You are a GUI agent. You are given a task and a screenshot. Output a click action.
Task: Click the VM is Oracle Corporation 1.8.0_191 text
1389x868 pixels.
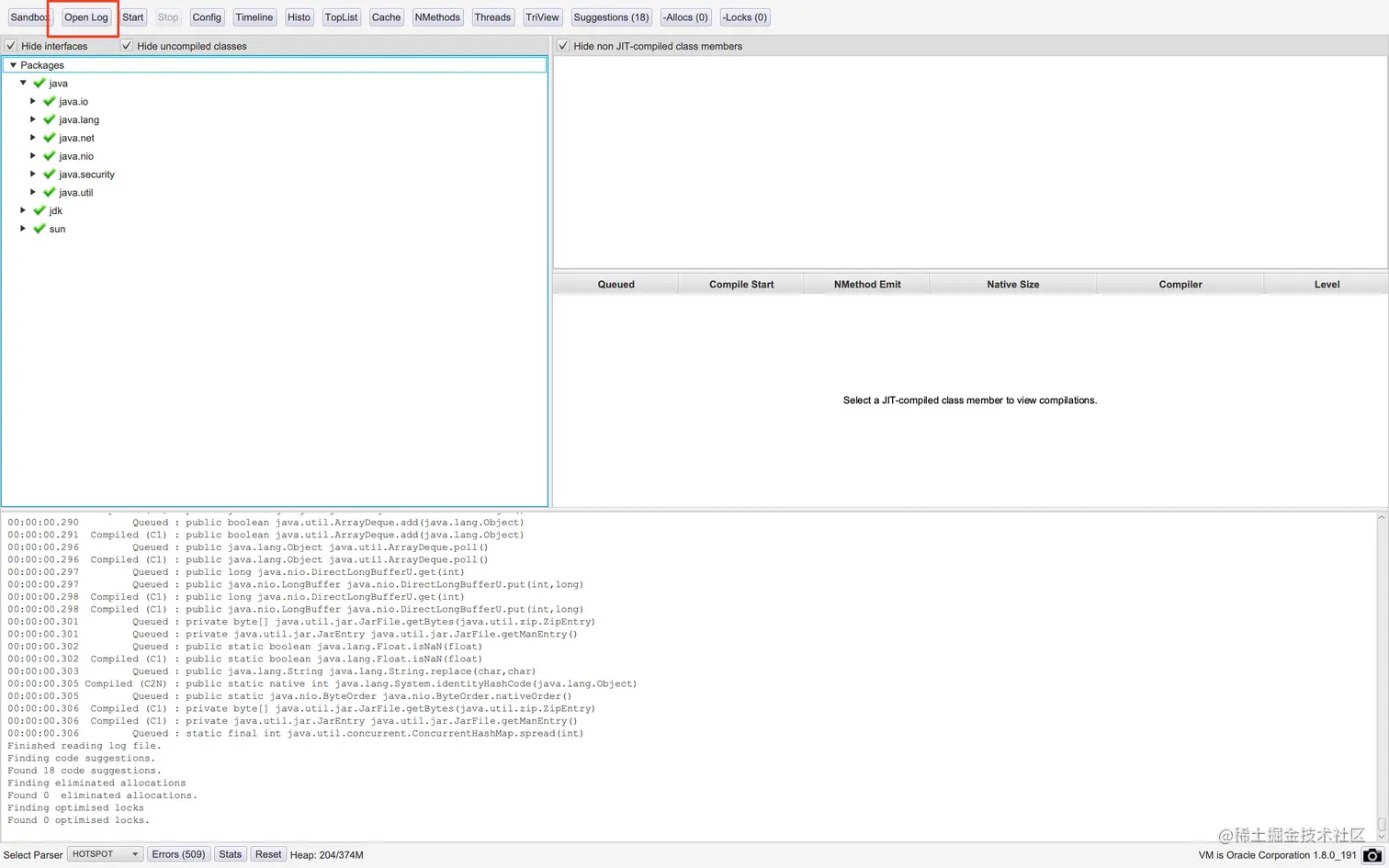pyautogui.click(x=1277, y=855)
